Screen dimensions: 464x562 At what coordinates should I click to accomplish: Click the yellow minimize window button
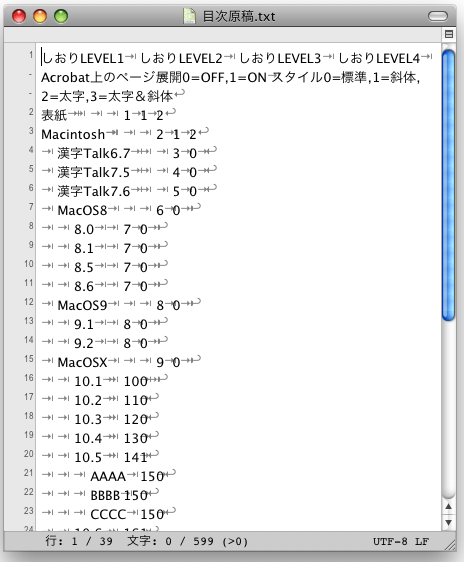click(x=40, y=16)
